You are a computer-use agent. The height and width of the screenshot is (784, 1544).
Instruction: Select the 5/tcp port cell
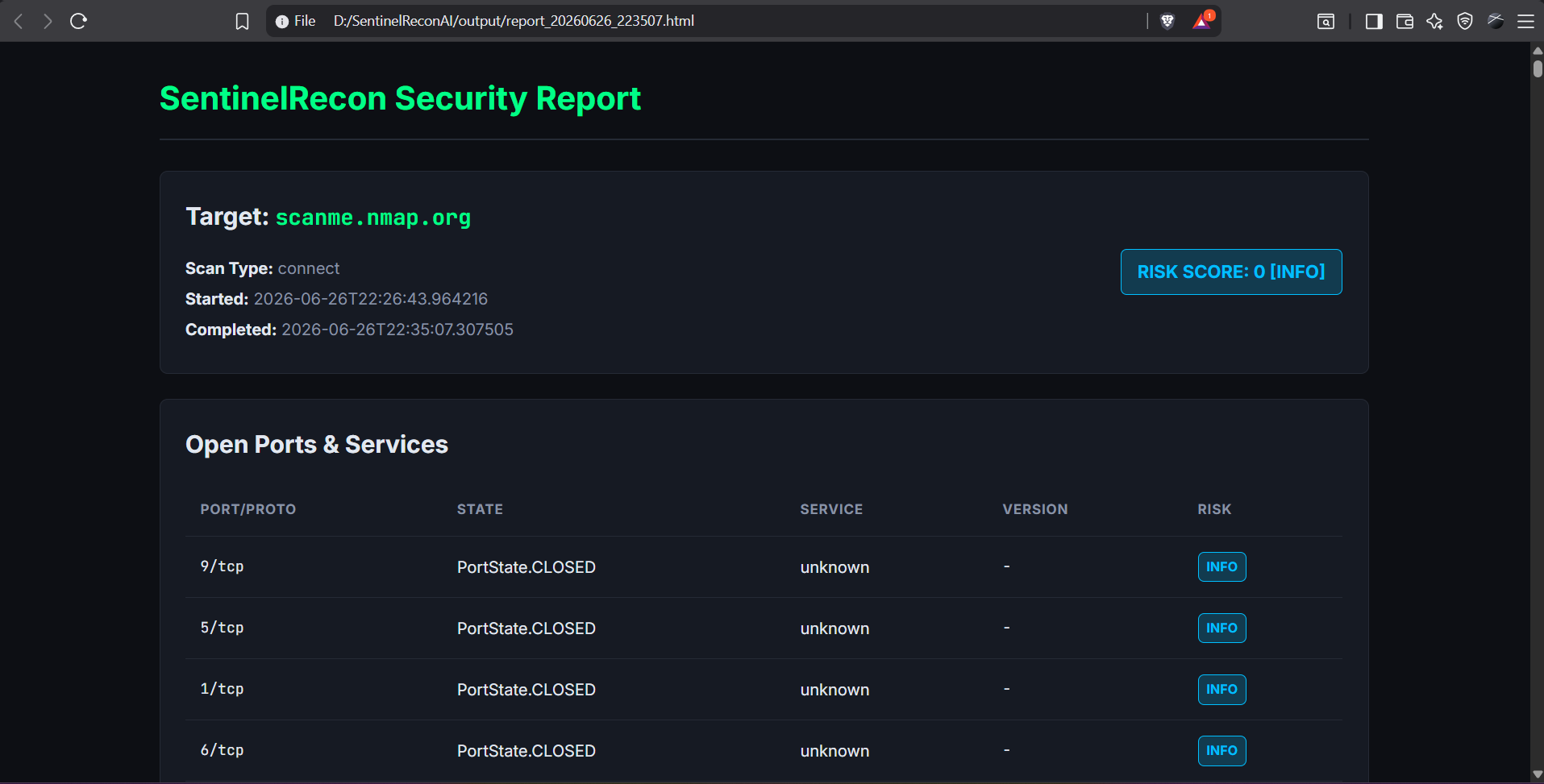(222, 628)
